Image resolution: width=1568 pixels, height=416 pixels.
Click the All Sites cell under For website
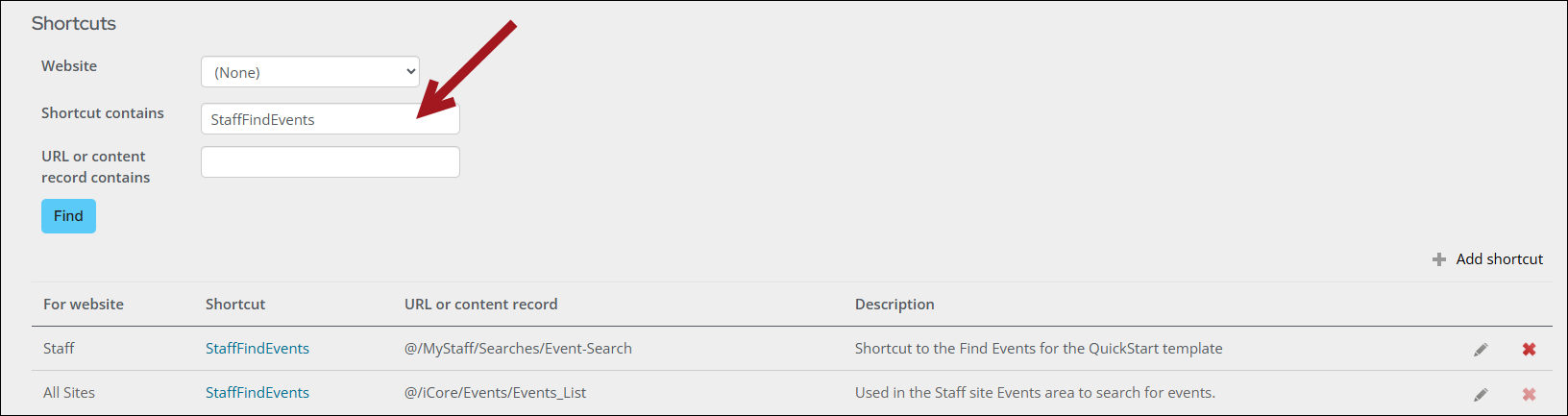pos(69,393)
